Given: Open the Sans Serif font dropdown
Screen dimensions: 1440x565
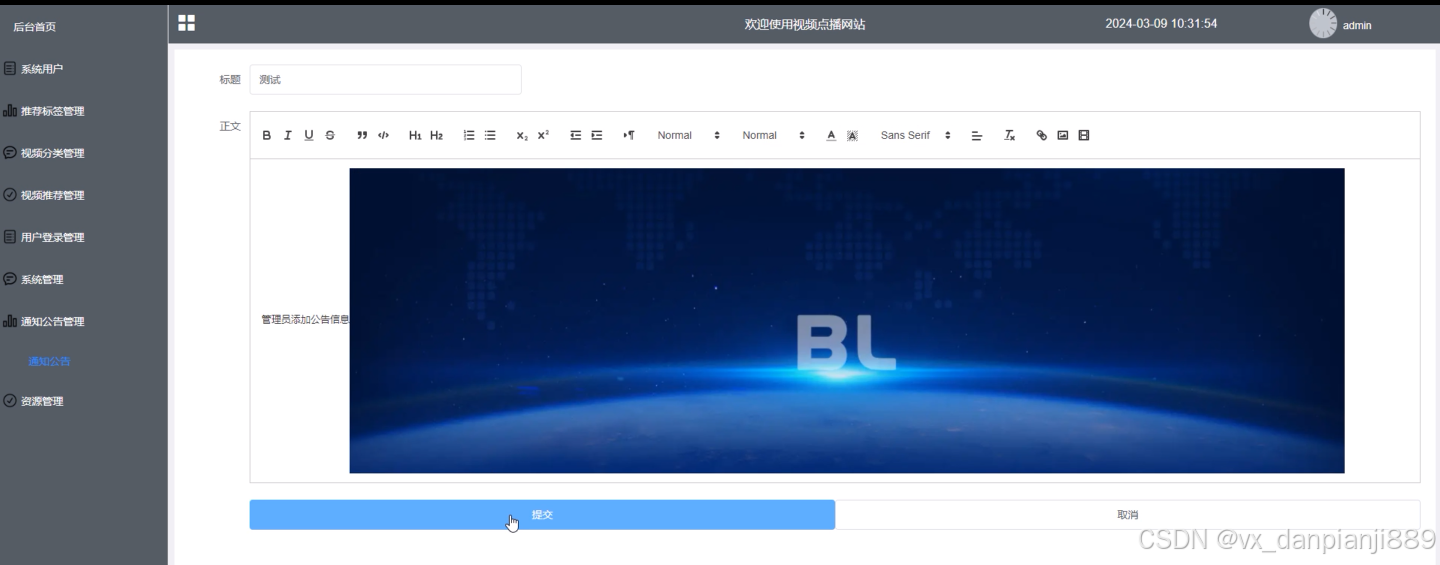Looking at the screenshot, I should (x=916, y=135).
